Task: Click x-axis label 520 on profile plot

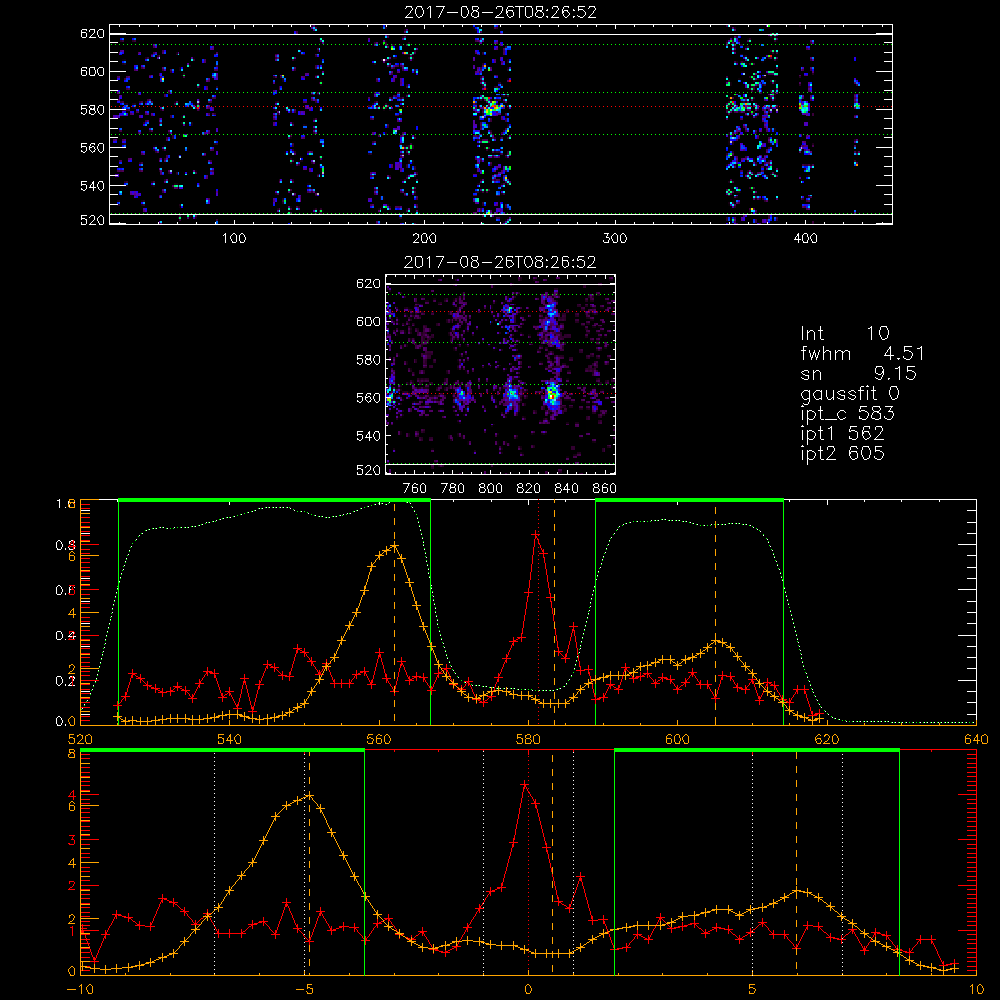Action: [x=80, y=740]
